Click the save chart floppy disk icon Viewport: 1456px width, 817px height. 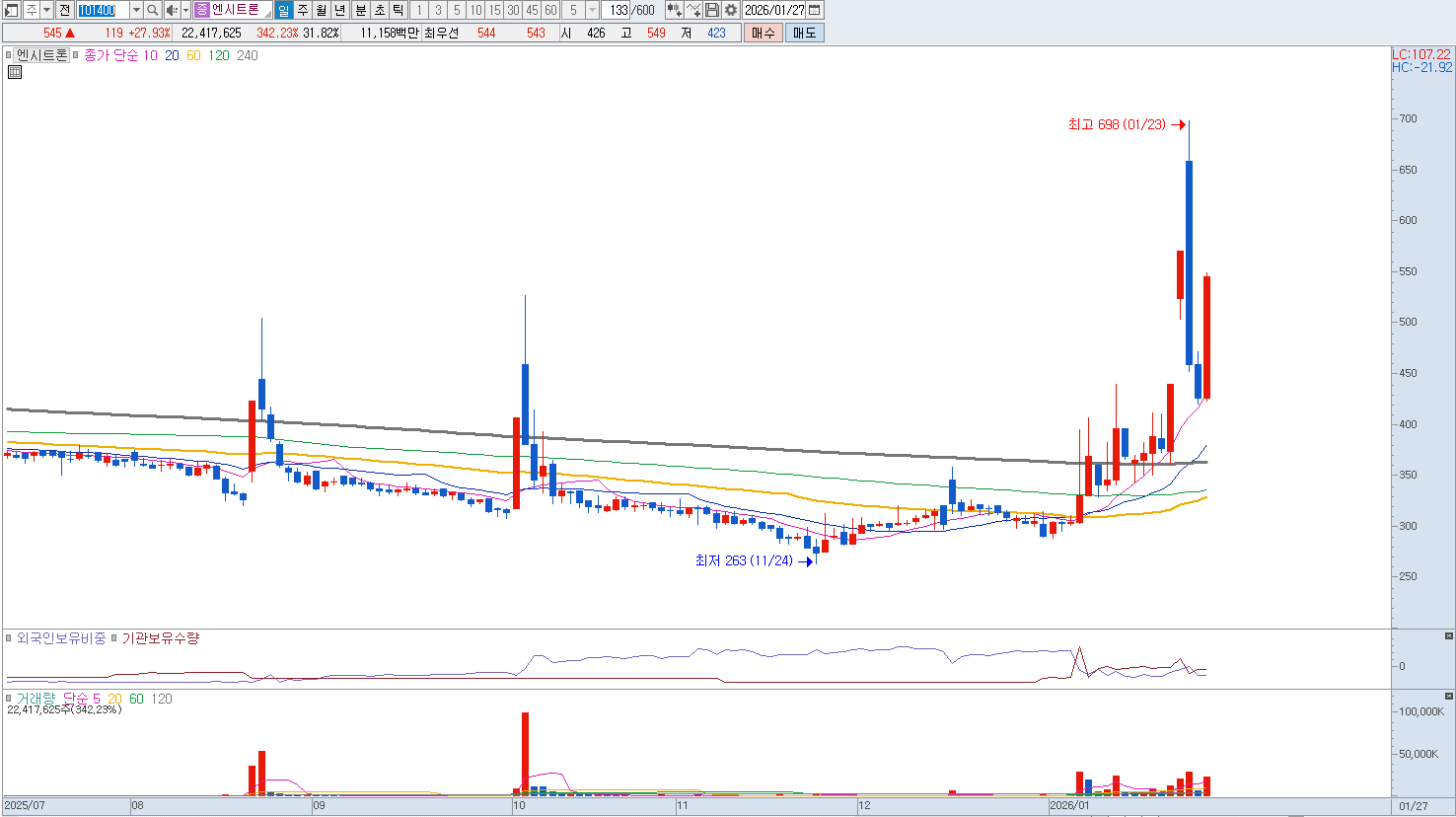coord(712,10)
